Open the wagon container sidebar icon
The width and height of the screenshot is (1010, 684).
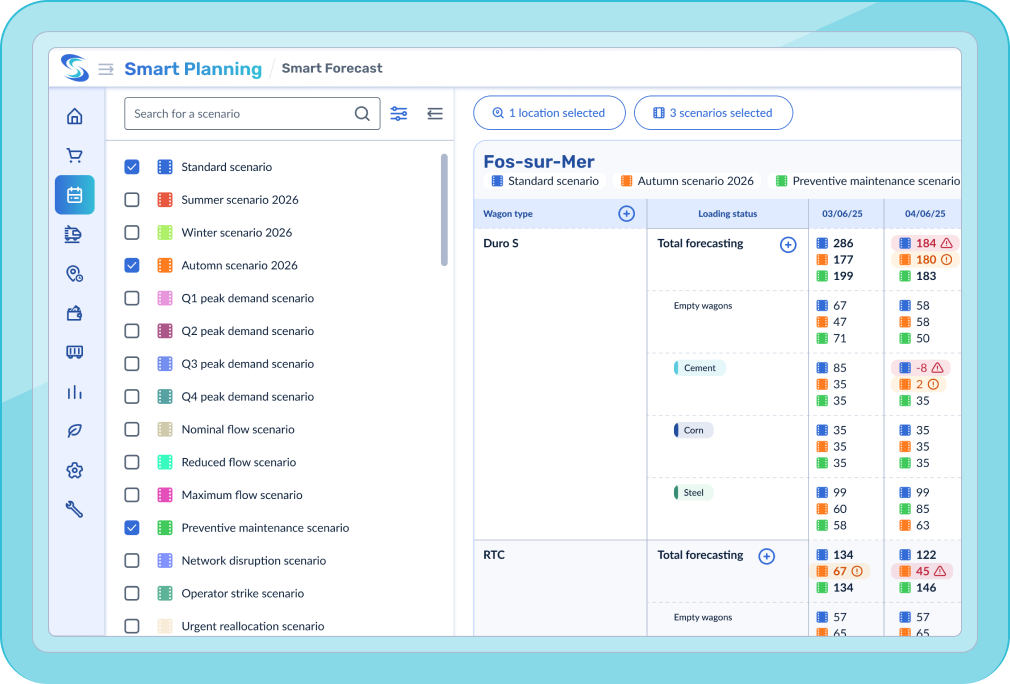75,352
